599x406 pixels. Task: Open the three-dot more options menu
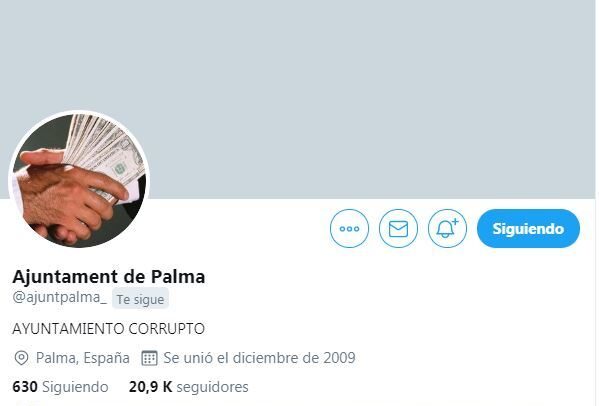(349, 228)
